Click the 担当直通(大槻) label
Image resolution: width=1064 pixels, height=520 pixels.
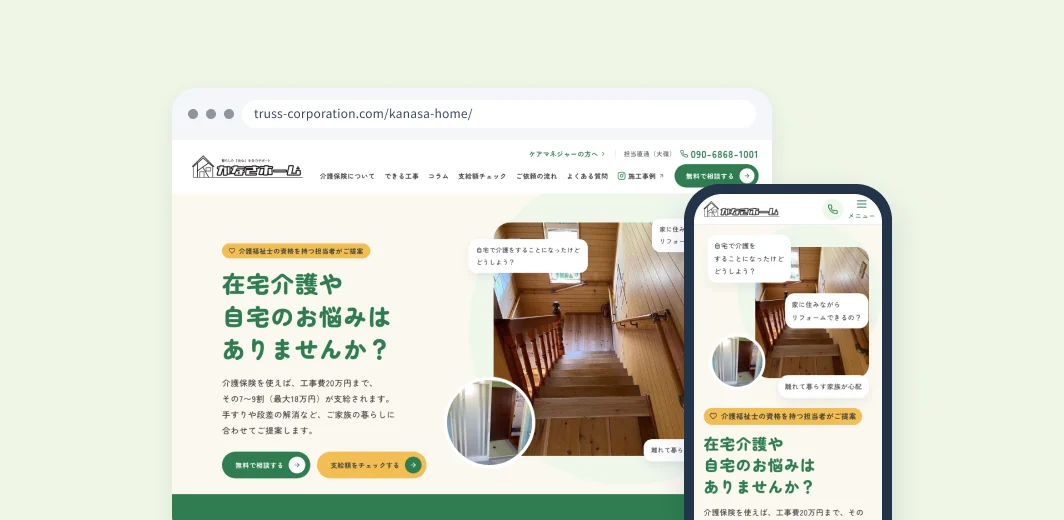pos(647,154)
